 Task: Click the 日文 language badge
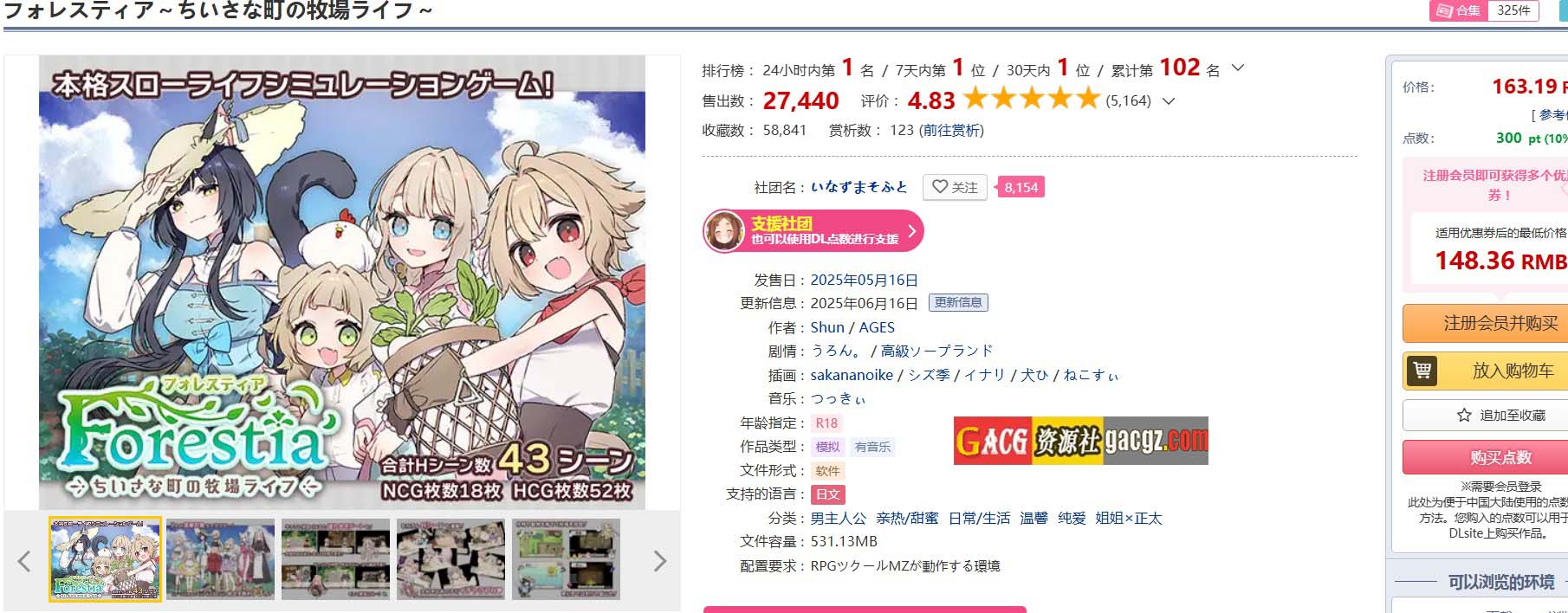827,494
